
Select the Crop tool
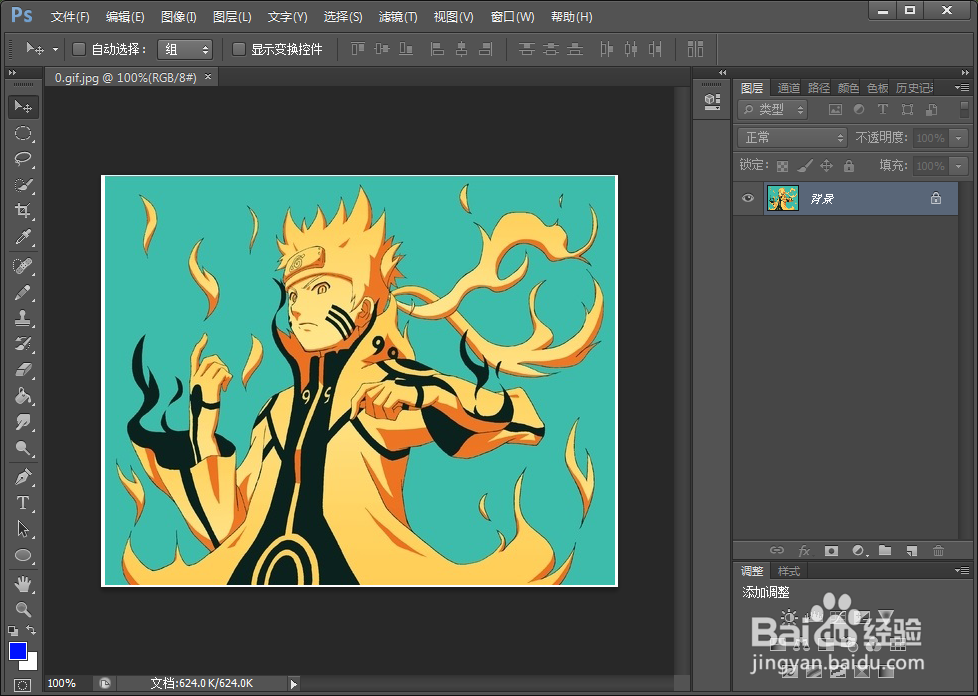(23, 211)
